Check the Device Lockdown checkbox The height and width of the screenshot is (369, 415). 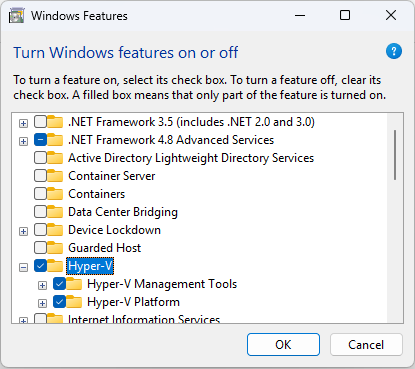click(40, 230)
